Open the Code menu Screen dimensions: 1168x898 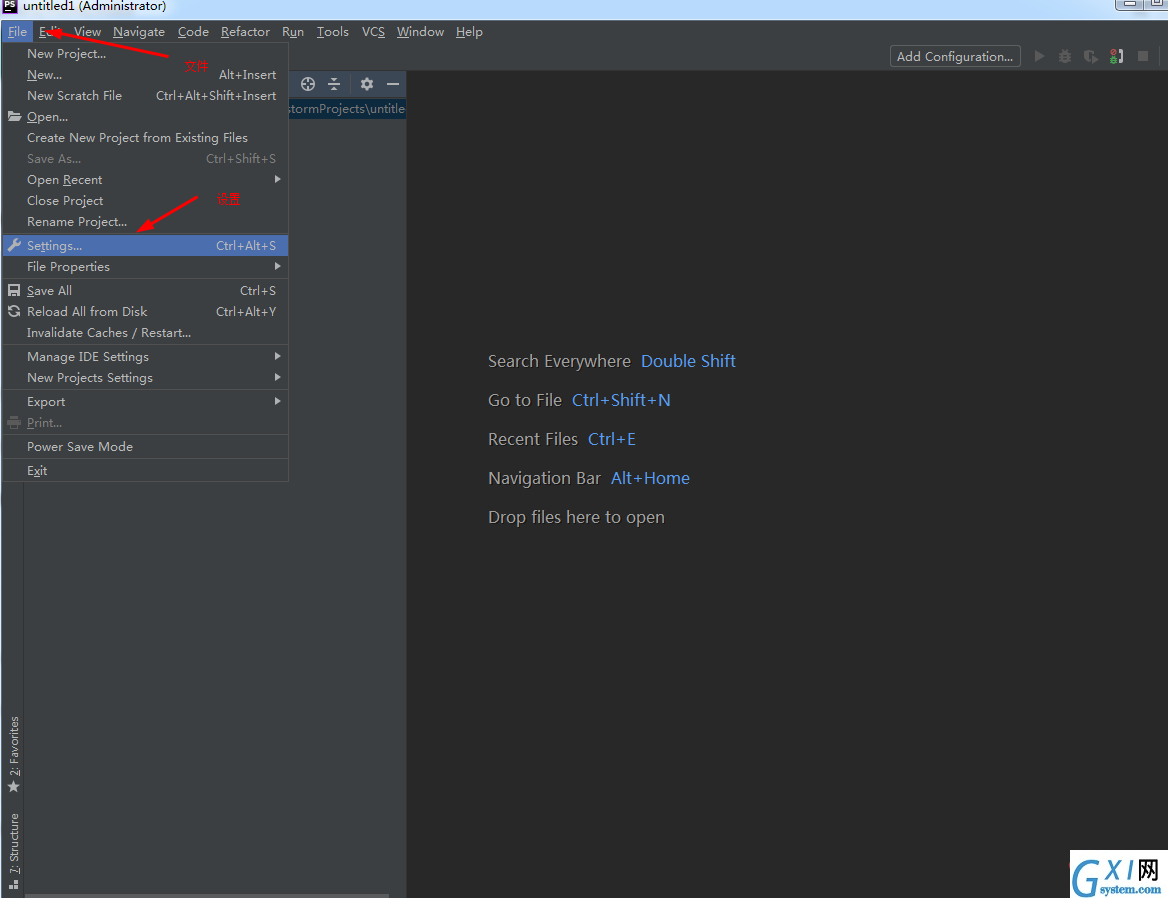click(x=193, y=31)
